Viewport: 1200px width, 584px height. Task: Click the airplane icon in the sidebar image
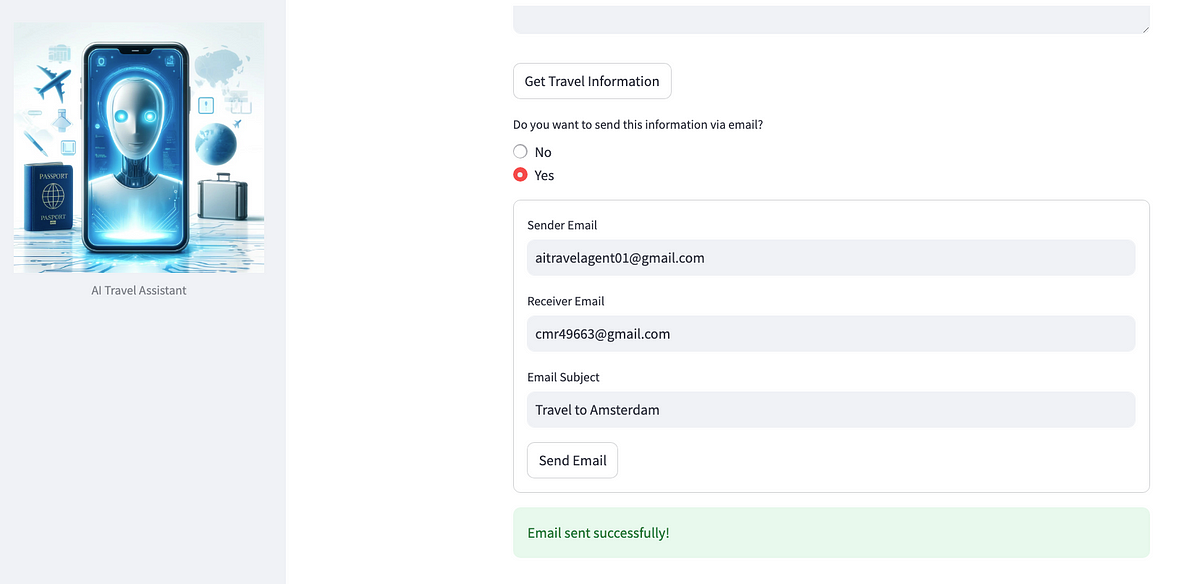pos(52,84)
